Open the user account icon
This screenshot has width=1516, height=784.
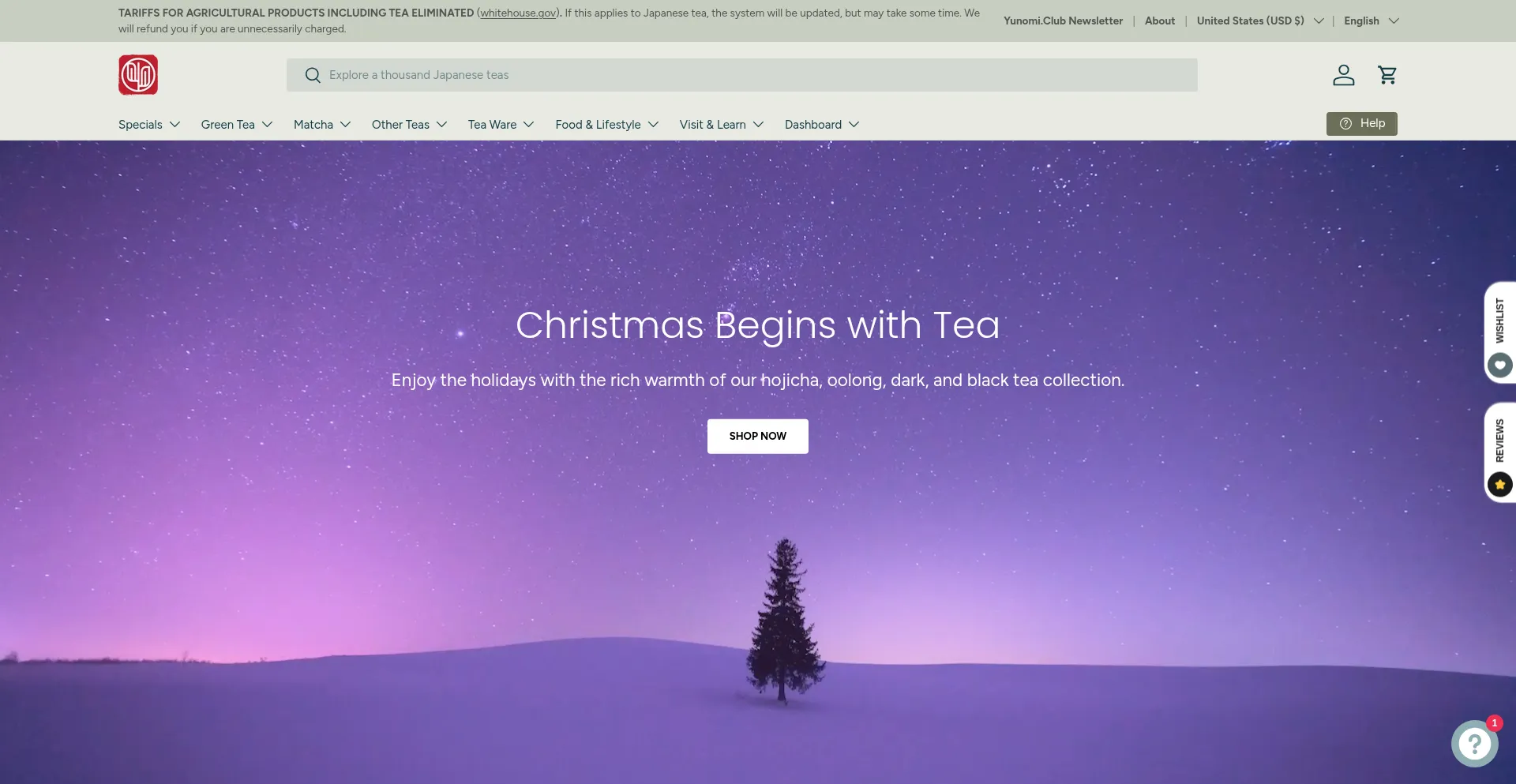(x=1343, y=75)
